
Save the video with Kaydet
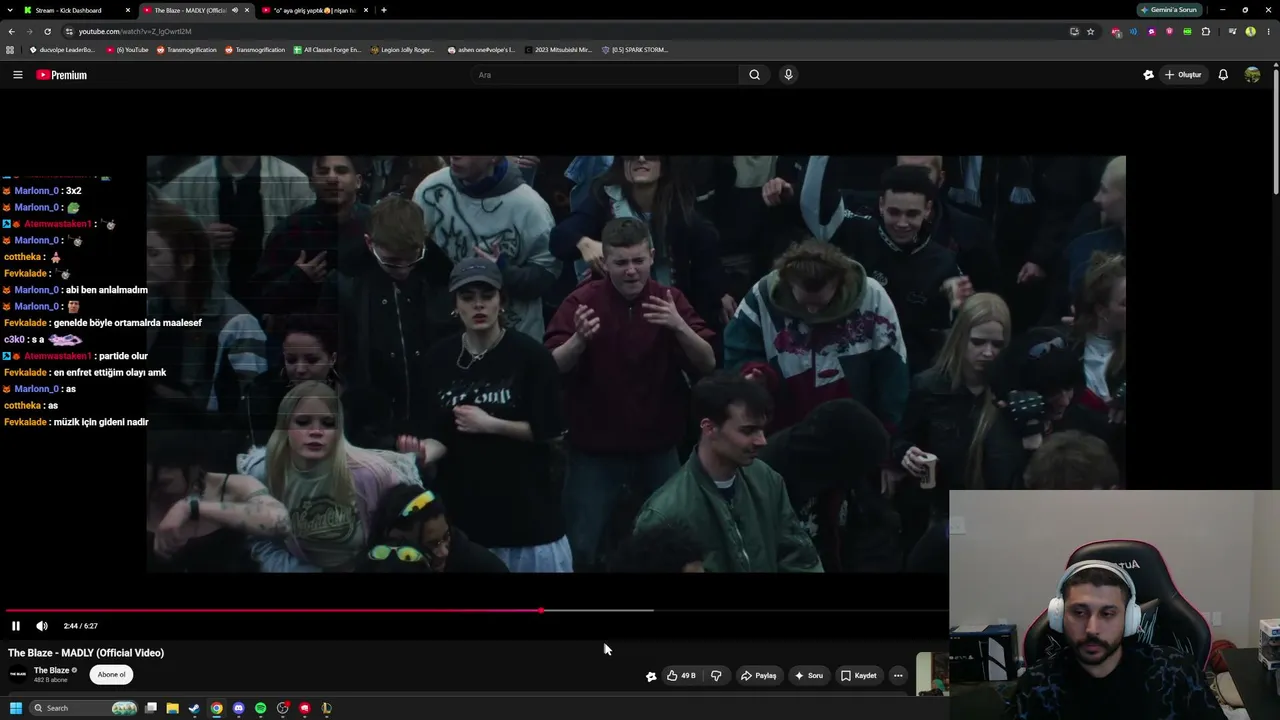(858, 676)
